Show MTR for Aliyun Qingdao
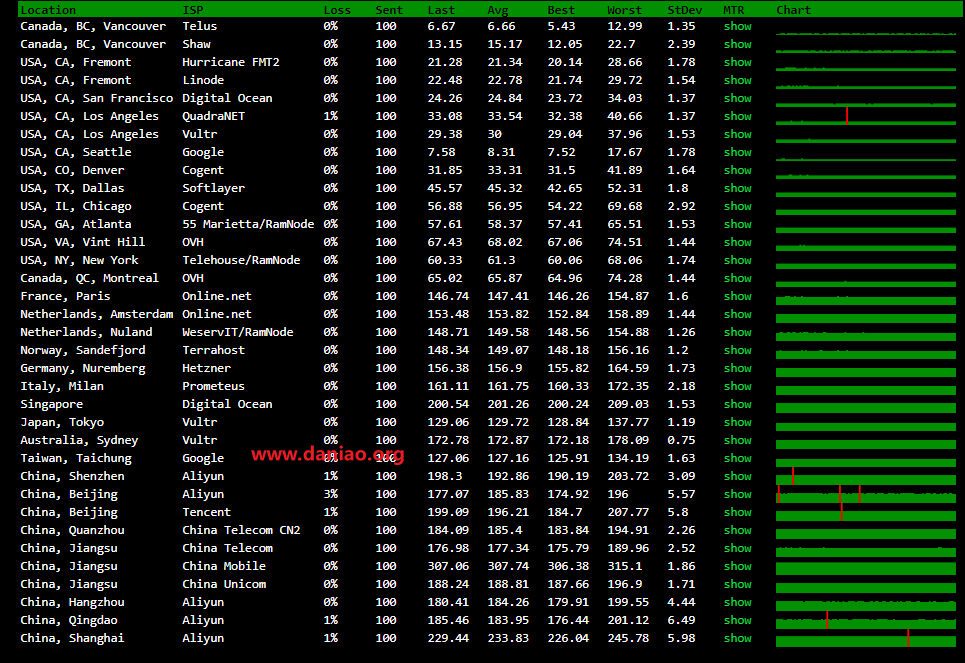 (737, 621)
